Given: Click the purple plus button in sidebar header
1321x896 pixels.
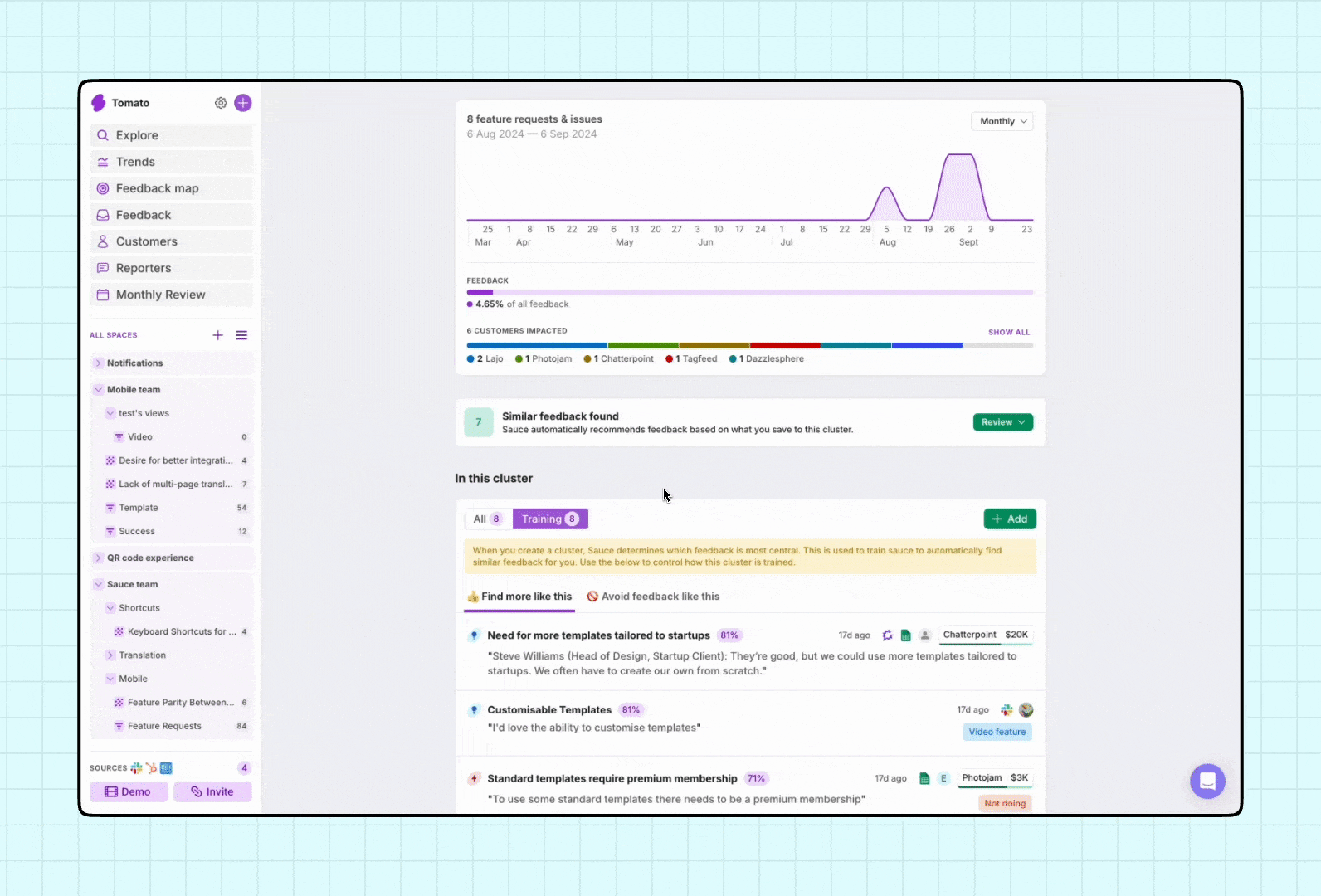Looking at the screenshot, I should point(243,103).
